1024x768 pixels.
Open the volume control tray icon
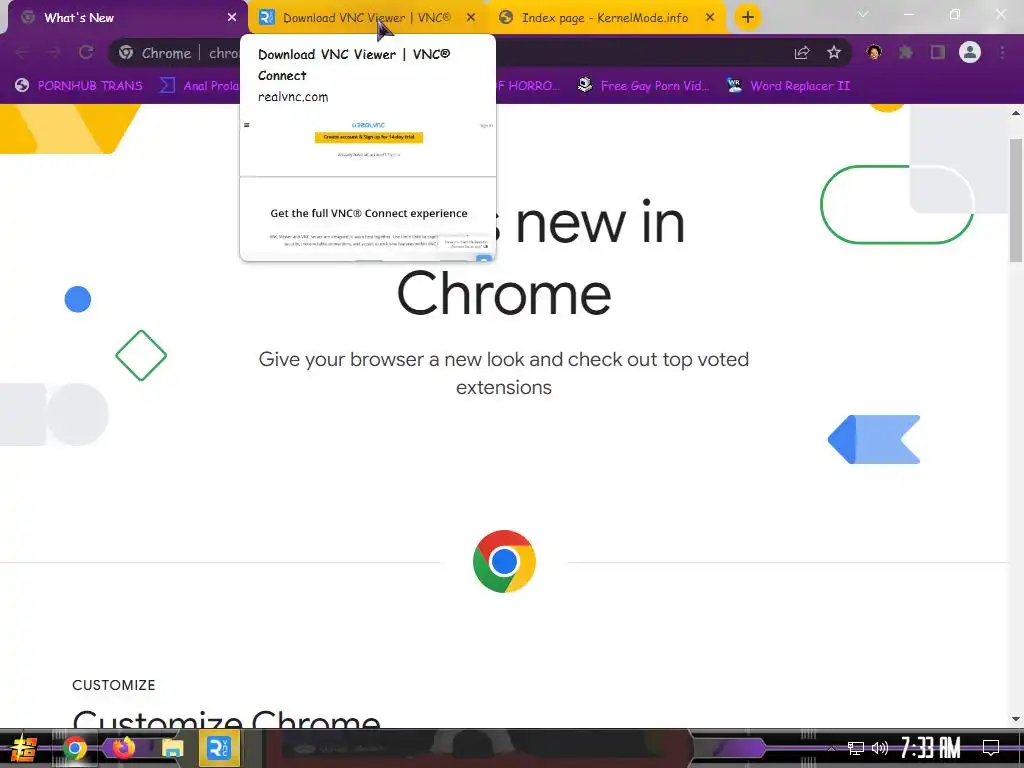(880, 748)
